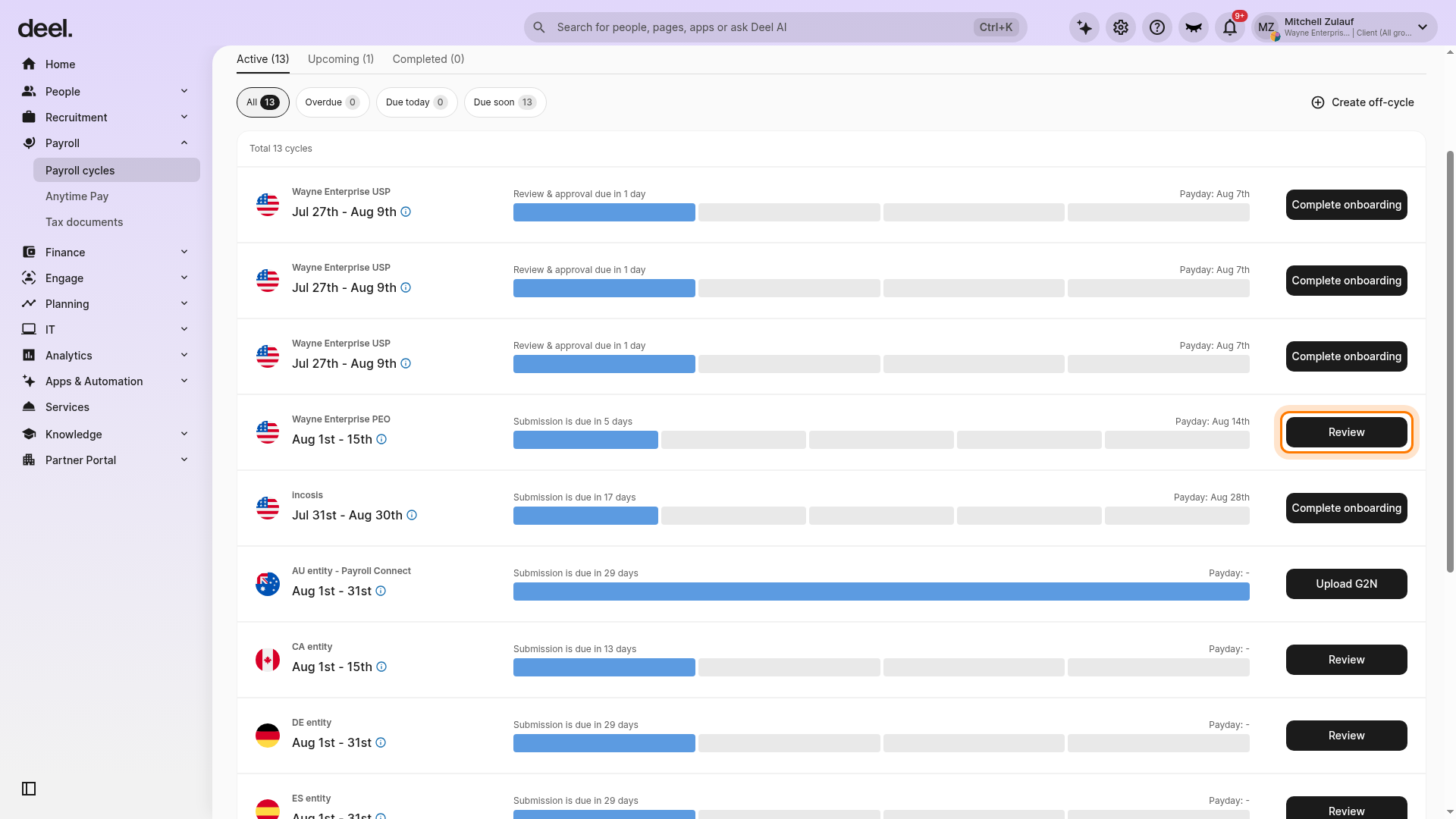Click info icon beside incosis Jul 31st dates
The width and height of the screenshot is (1456, 819).
(412, 516)
